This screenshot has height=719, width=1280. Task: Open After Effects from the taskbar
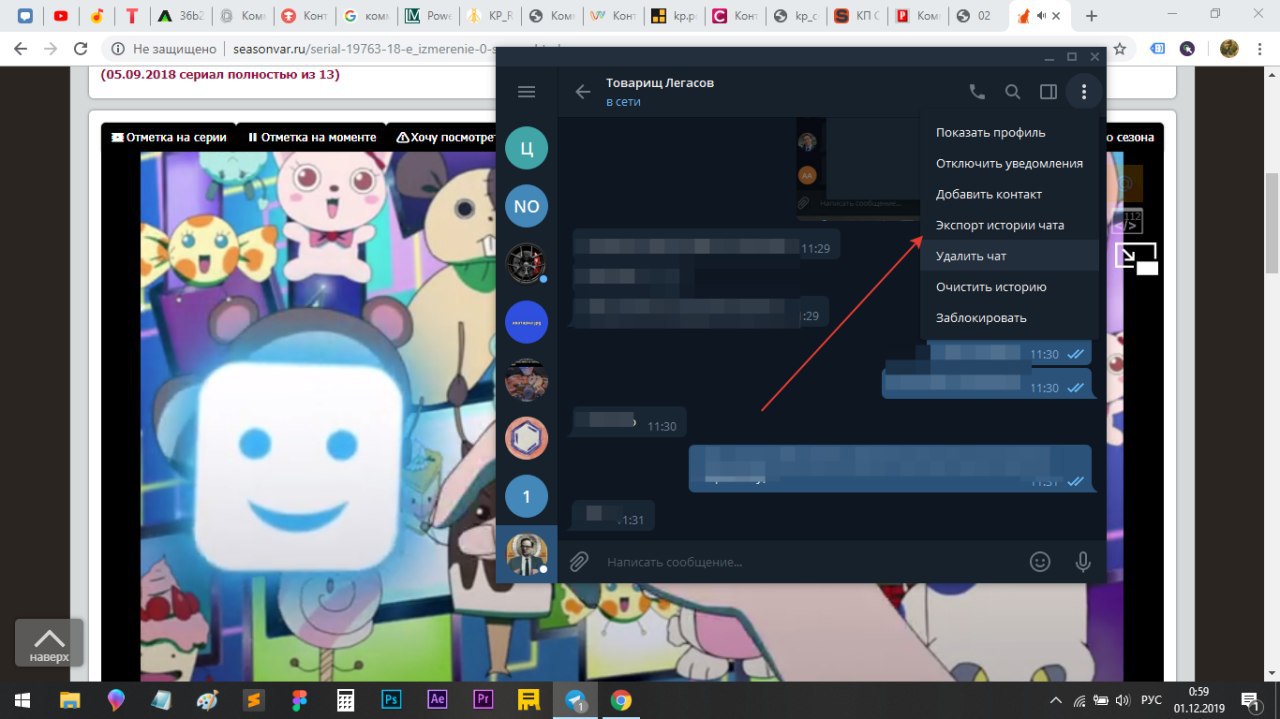tap(437, 700)
